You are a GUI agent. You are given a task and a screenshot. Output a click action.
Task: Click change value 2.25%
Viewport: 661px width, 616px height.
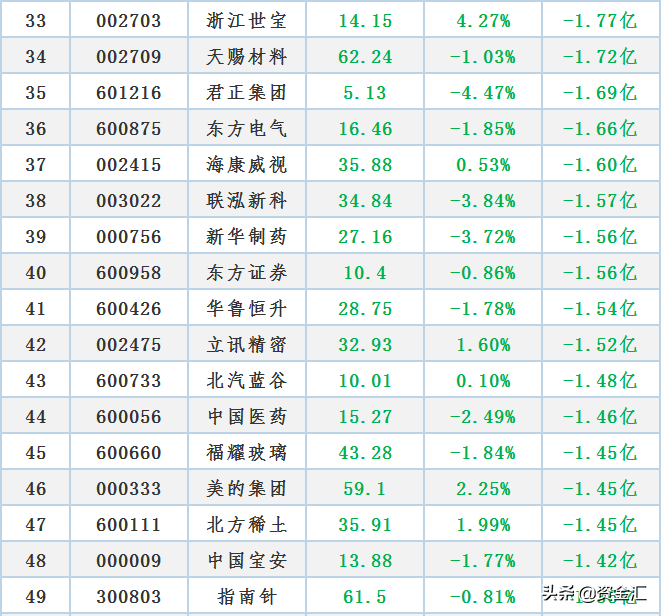(483, 489)
